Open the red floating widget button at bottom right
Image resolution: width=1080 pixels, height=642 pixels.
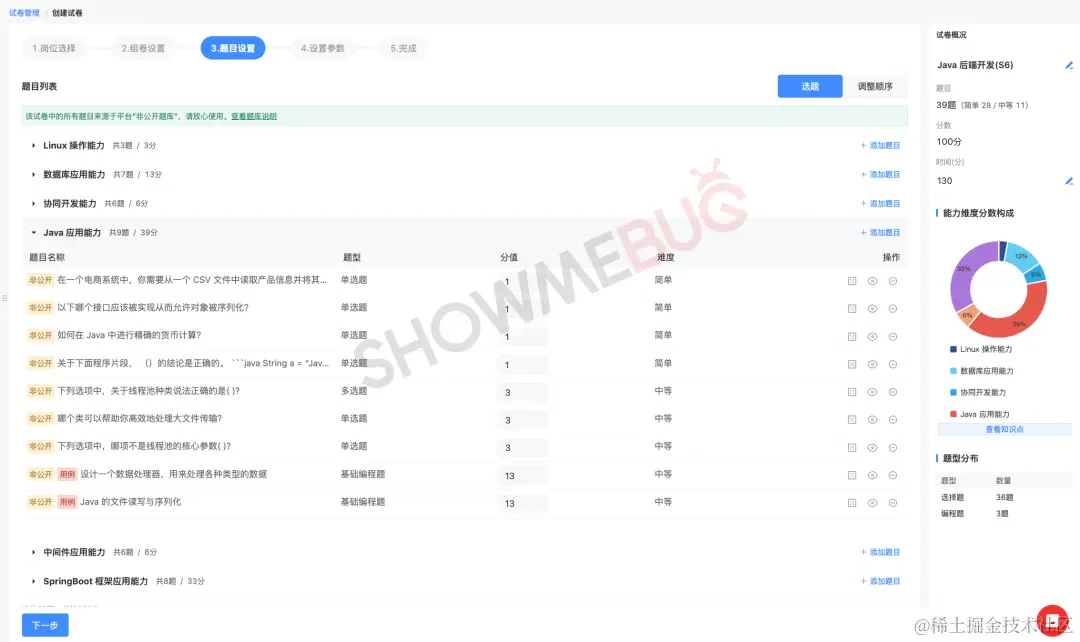[1052, 620]
